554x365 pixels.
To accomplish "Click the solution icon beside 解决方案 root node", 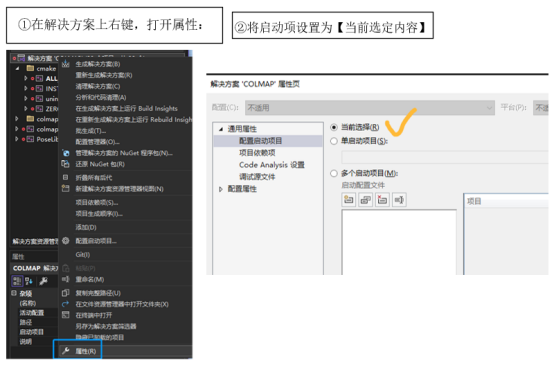I will pos(22,58).
